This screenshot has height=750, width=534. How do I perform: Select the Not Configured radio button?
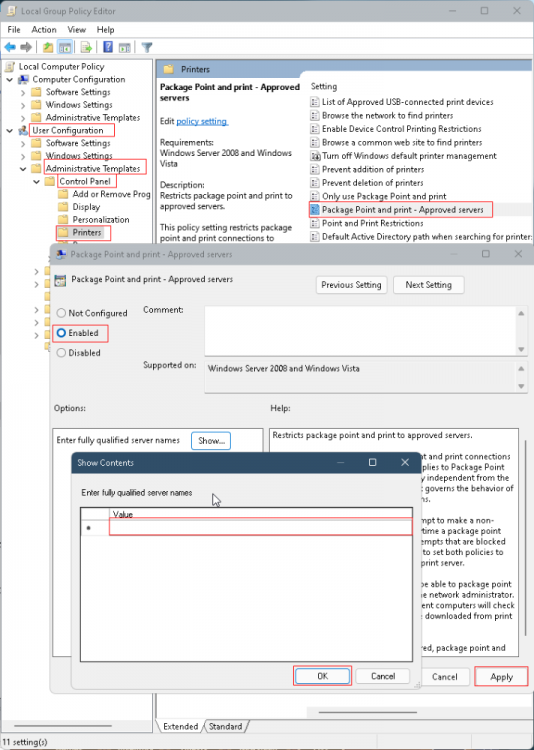[x=61, y=313]
